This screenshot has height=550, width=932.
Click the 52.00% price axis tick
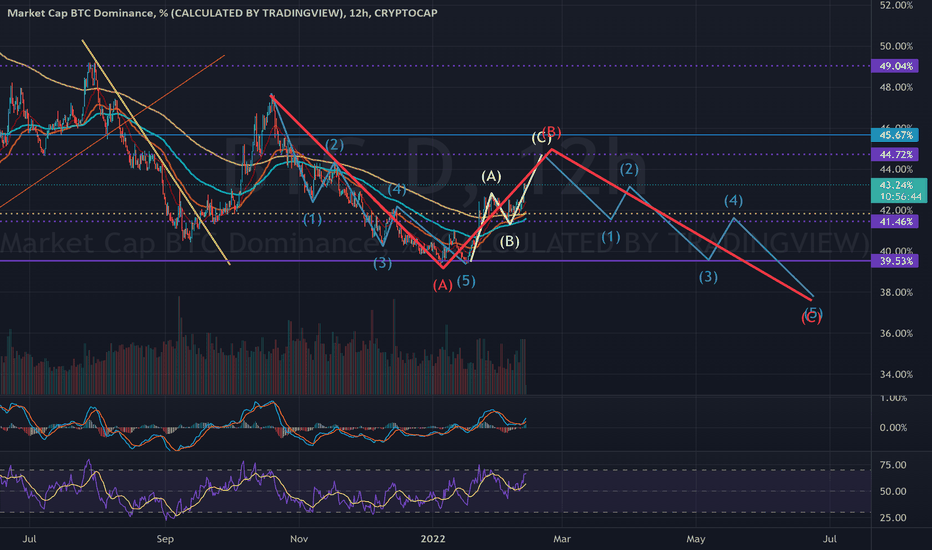coord(896,5)
